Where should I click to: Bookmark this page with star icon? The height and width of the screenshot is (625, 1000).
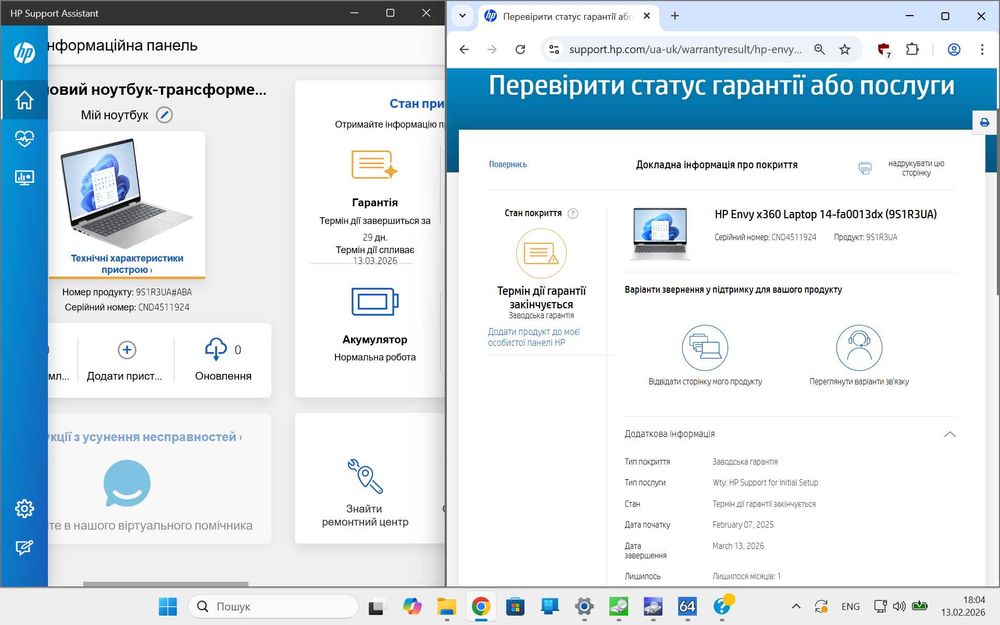844,49
